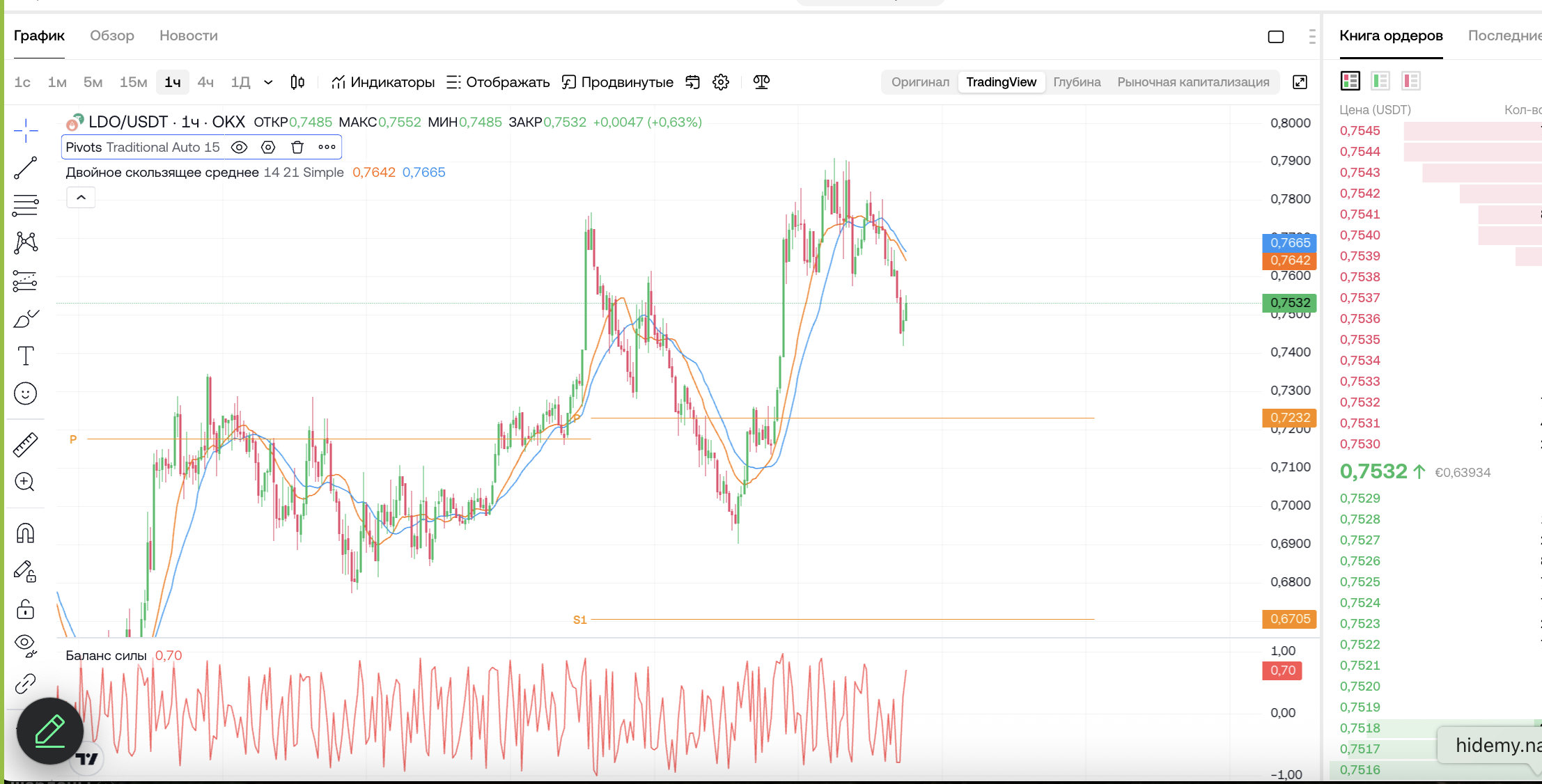The width and height of the screenshot is (1542, 784).
Task: Open the Индикаторы indicators menu
Action: pos(383,82)
